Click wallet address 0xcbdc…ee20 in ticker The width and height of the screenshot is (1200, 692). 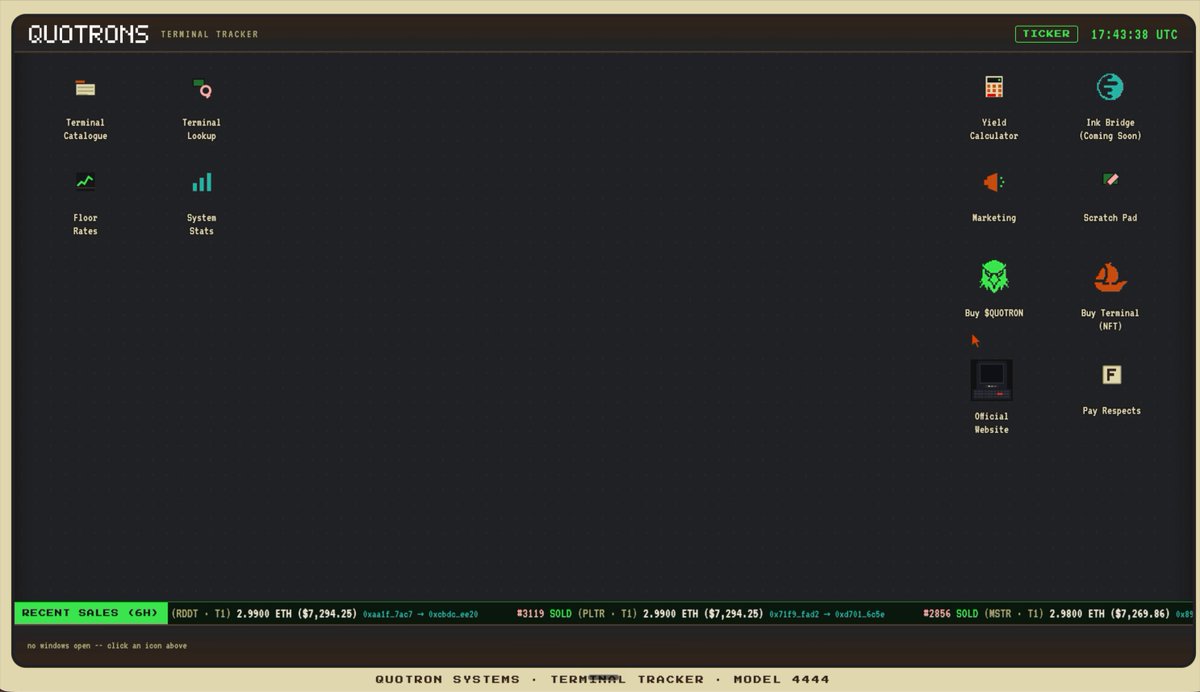tap(453, 614)
